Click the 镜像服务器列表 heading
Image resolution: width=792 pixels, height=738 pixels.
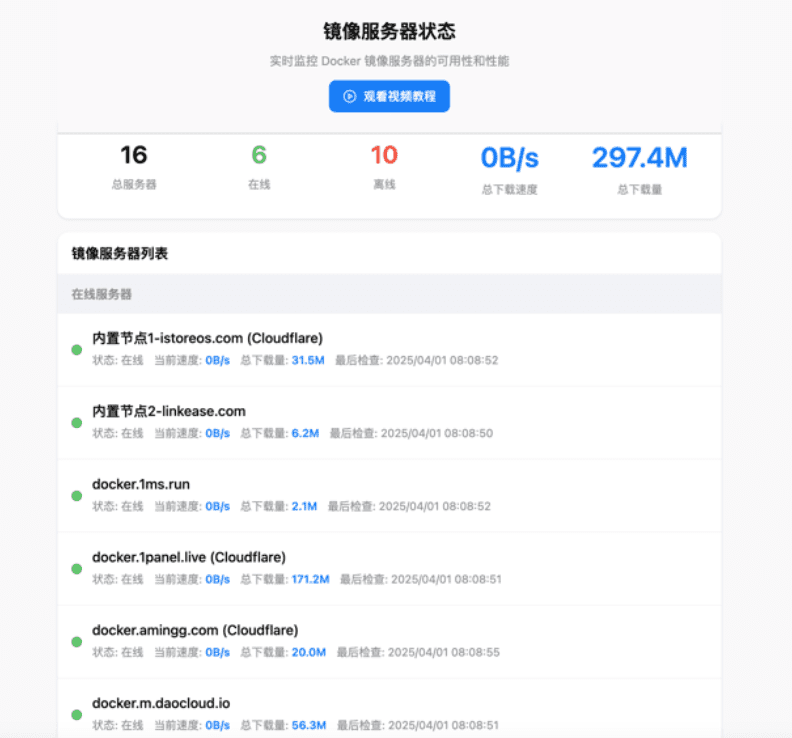coord(120,254)
